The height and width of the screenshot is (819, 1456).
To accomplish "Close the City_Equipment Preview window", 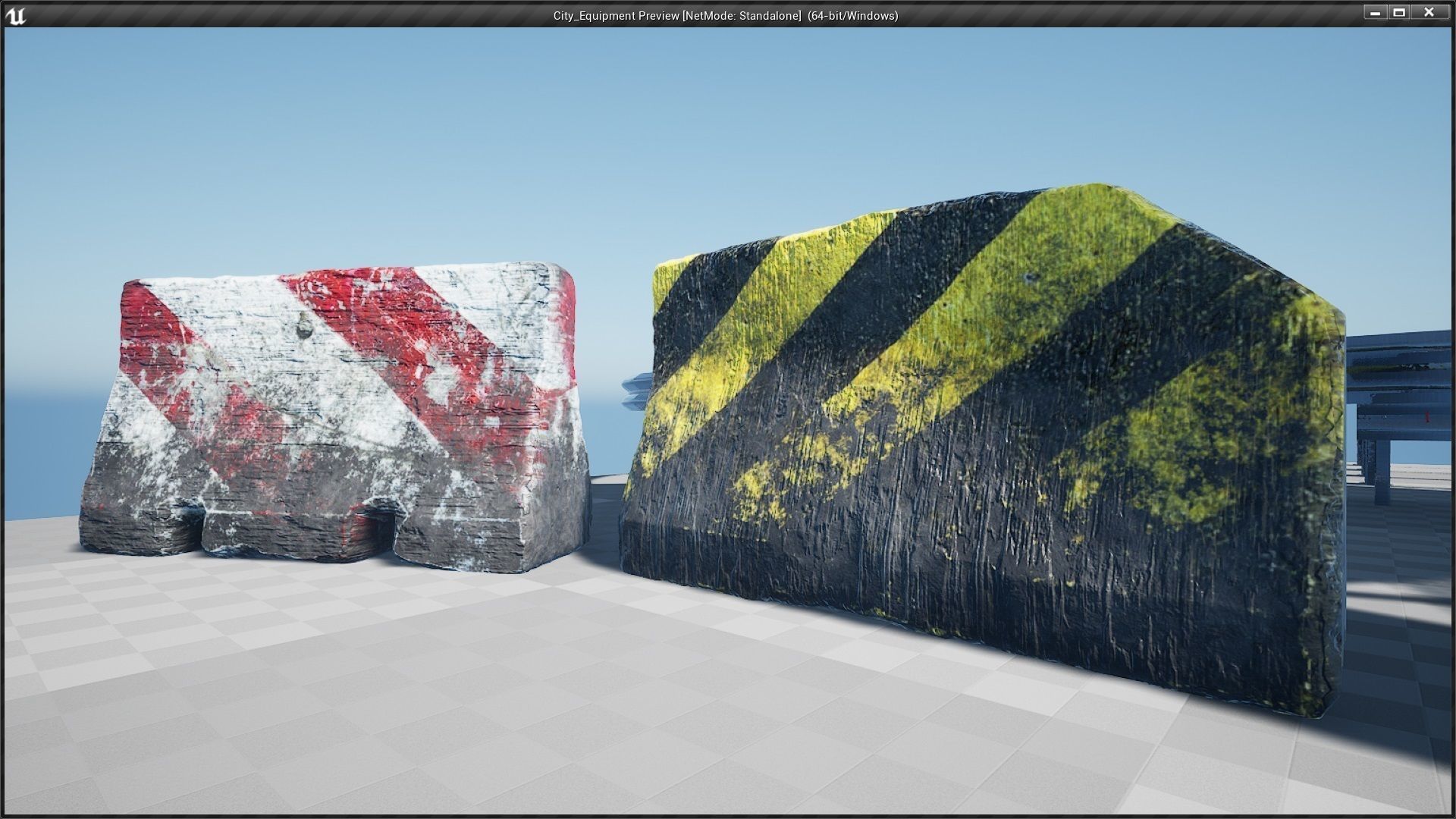I will 1429,12.
